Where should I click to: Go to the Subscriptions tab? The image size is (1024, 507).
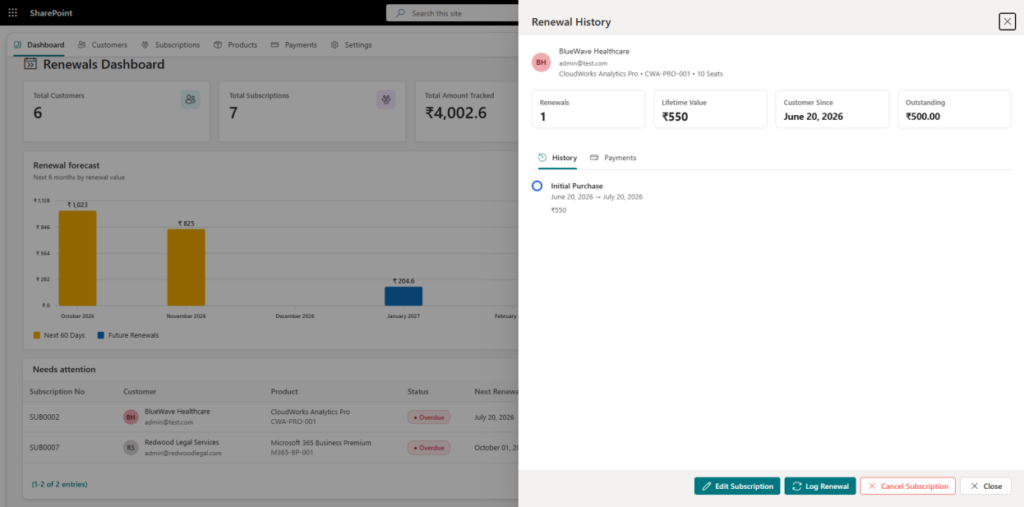tap(170, 45)
